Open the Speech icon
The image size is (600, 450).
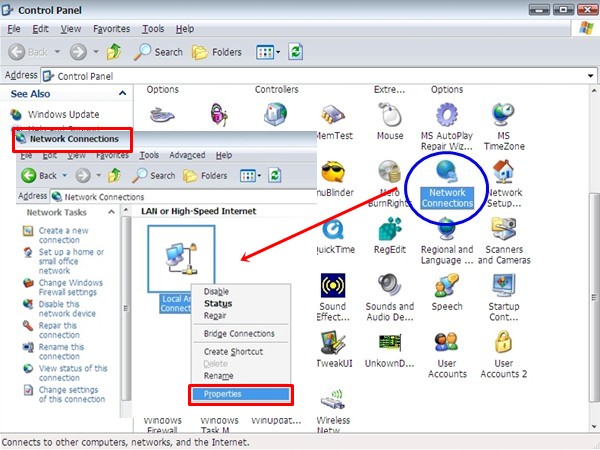point(447,292)
